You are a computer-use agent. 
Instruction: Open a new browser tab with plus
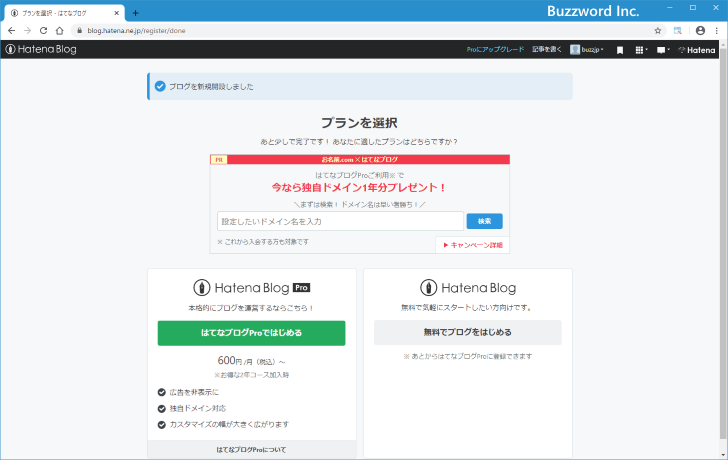135,13
